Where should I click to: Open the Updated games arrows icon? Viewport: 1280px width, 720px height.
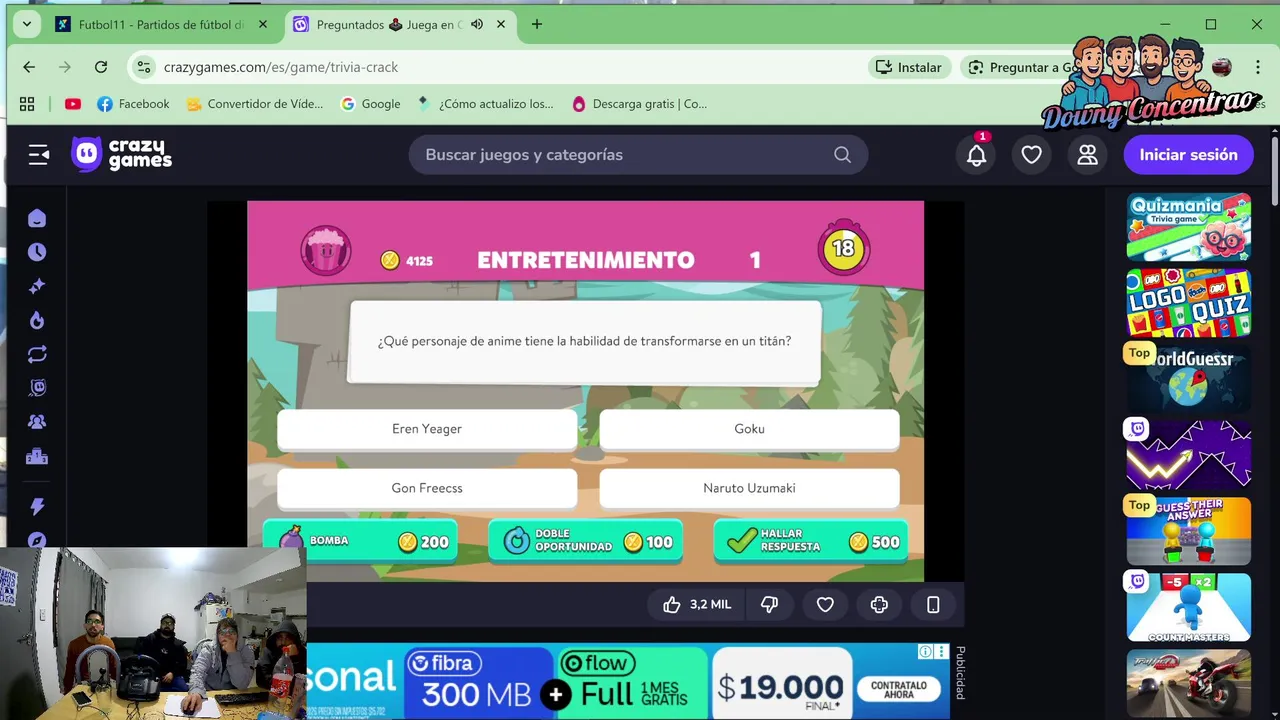[37, 354]
